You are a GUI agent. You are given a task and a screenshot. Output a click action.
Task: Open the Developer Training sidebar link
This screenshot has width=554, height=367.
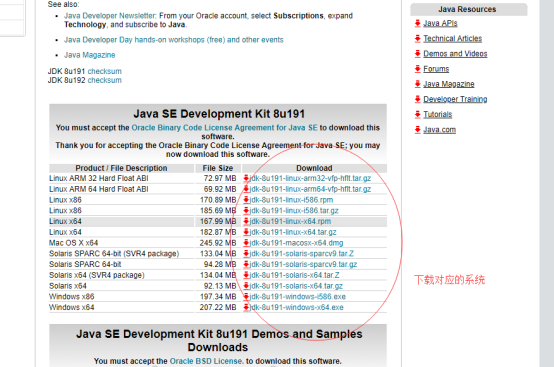pos(455,99)
